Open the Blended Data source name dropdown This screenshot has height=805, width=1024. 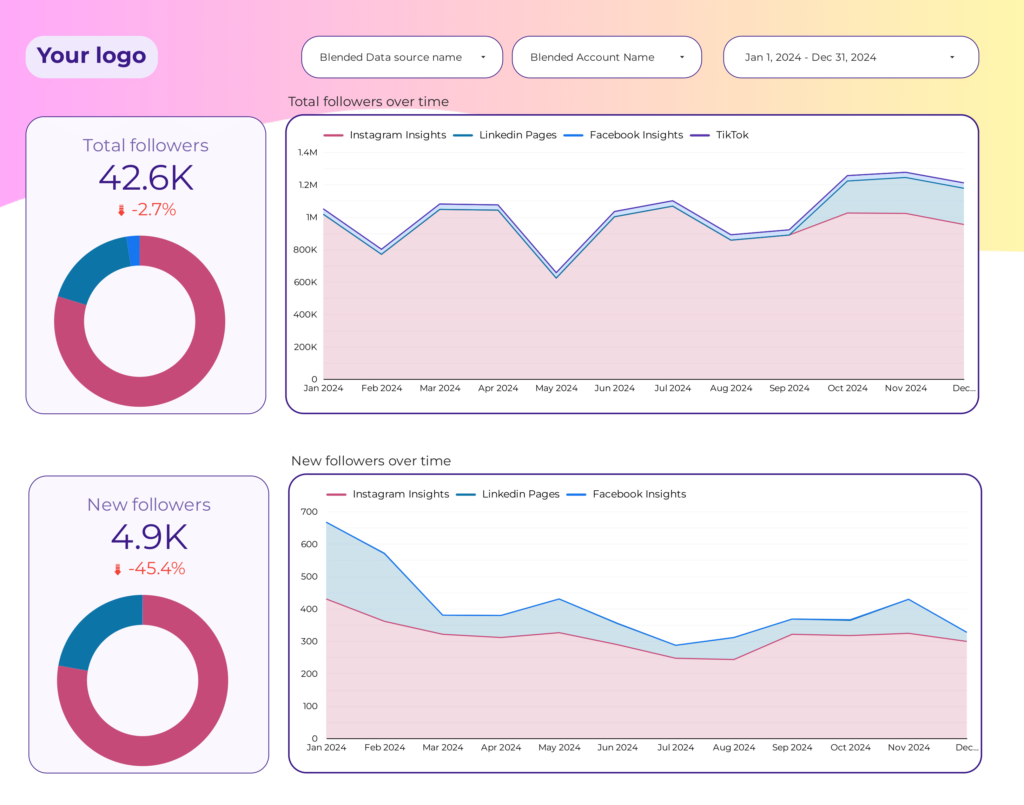402,57
